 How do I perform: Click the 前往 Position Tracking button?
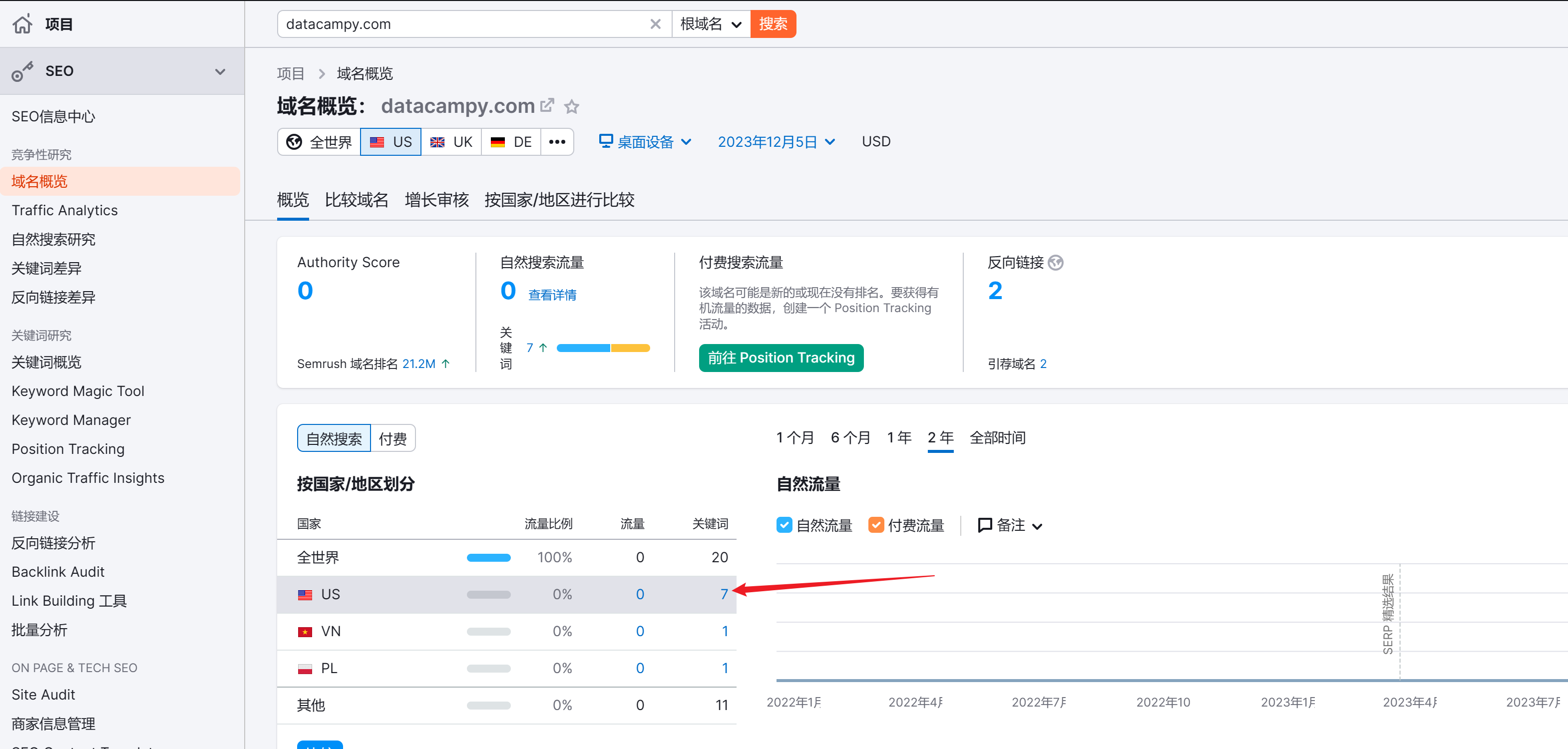tap(781, 358)
